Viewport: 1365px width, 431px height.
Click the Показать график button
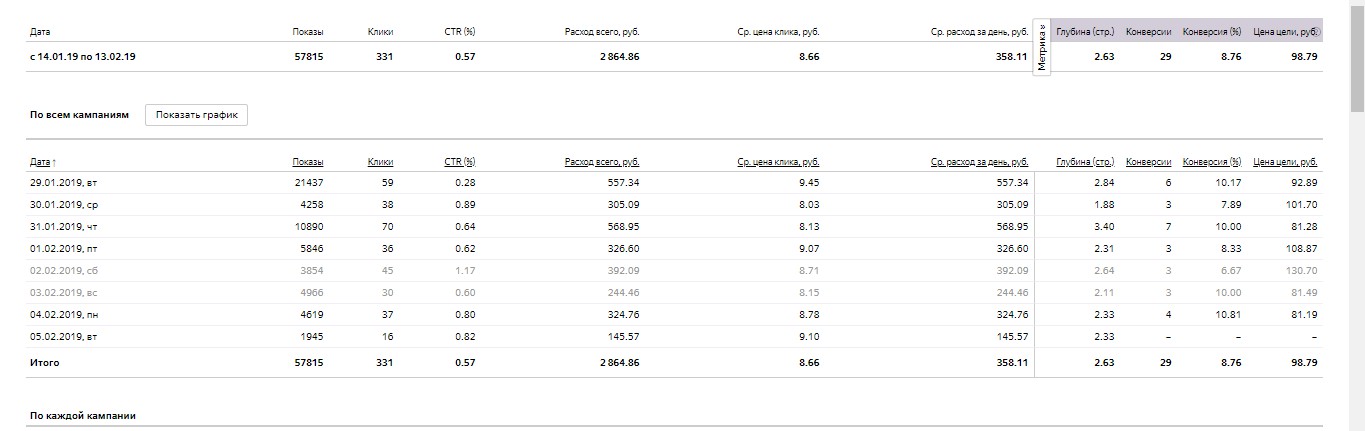coord(196,115)
